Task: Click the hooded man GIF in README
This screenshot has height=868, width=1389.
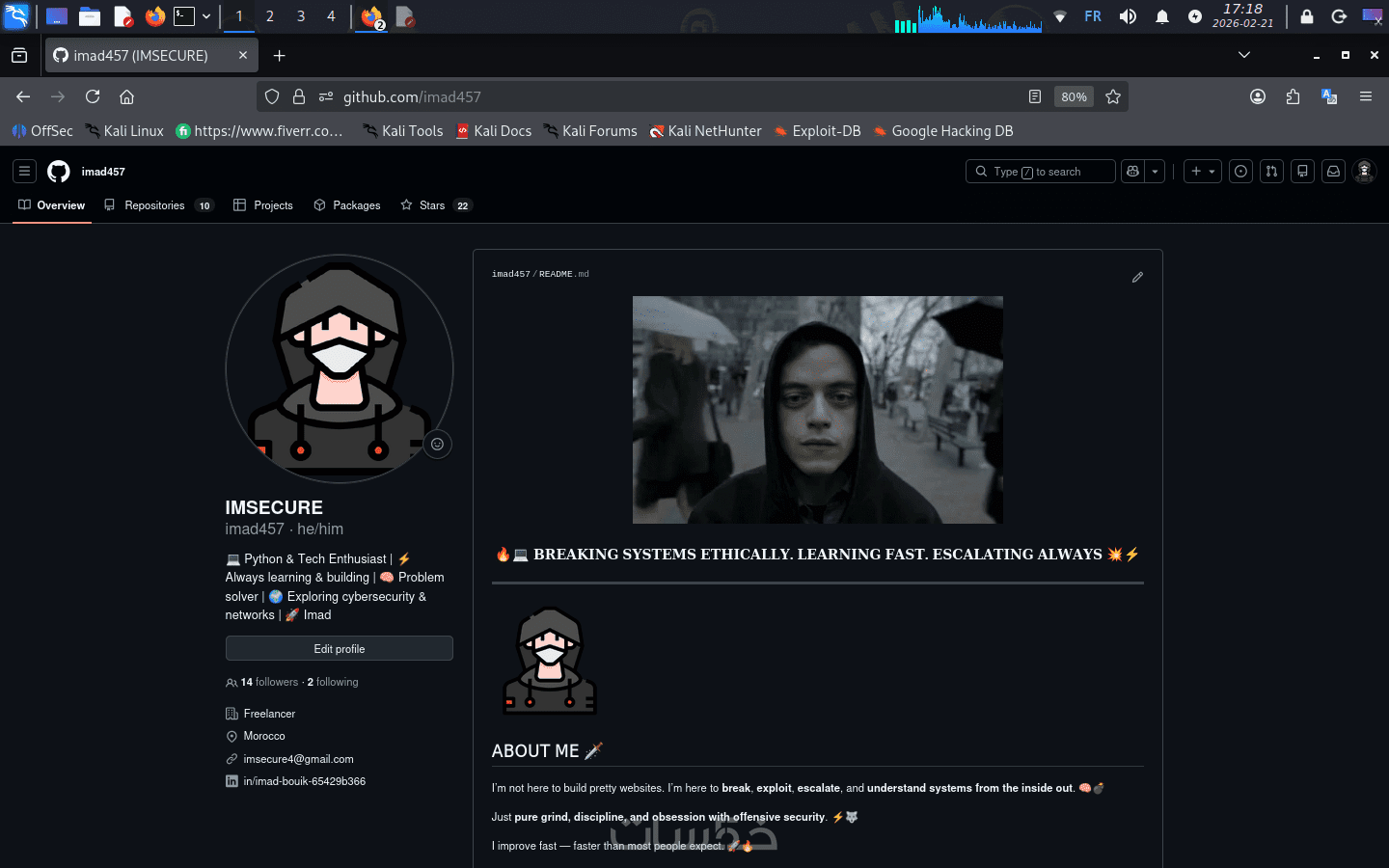Action: [817, 410]
